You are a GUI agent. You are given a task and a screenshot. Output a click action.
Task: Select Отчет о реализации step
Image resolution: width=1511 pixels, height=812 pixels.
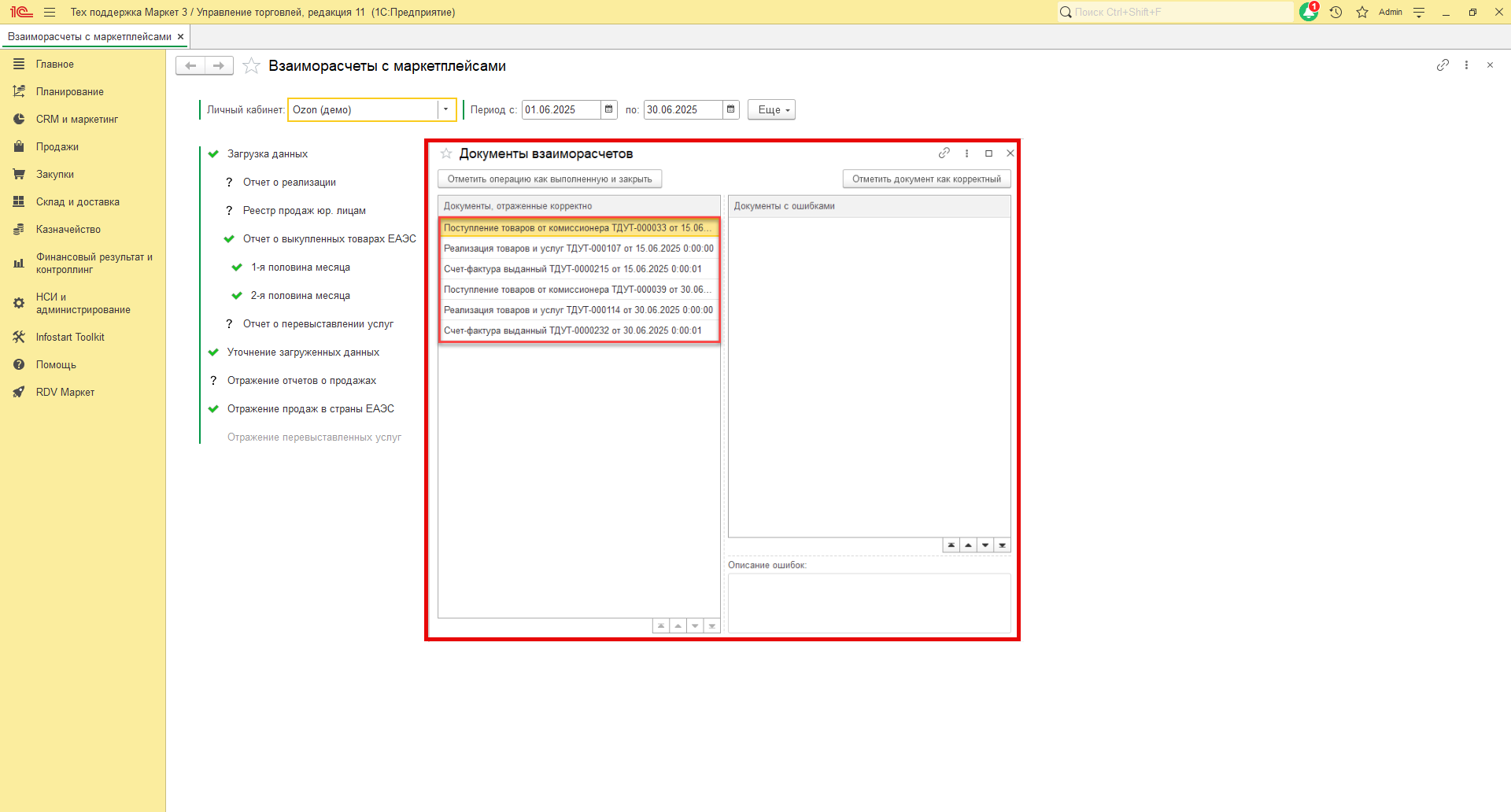point(289,183)
